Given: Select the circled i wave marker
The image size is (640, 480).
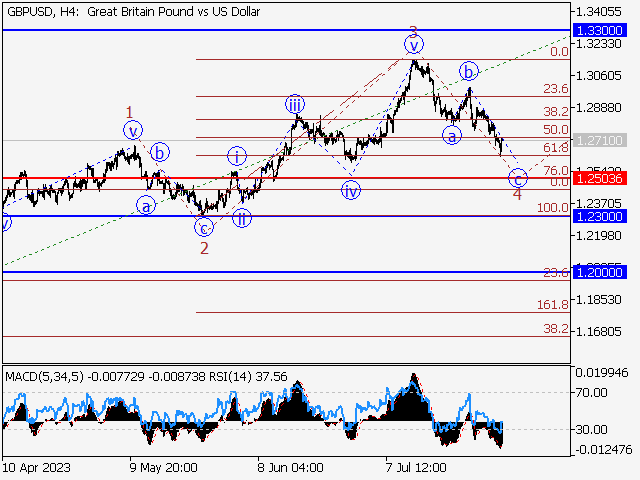Looking at the screenshot, I should [x=237, y=157].
